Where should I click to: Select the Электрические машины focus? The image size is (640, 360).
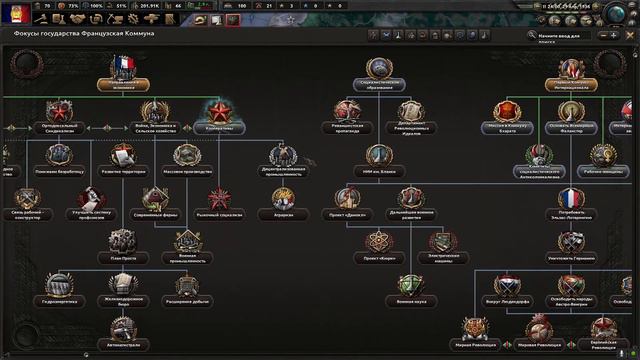[x=443, y=248]
